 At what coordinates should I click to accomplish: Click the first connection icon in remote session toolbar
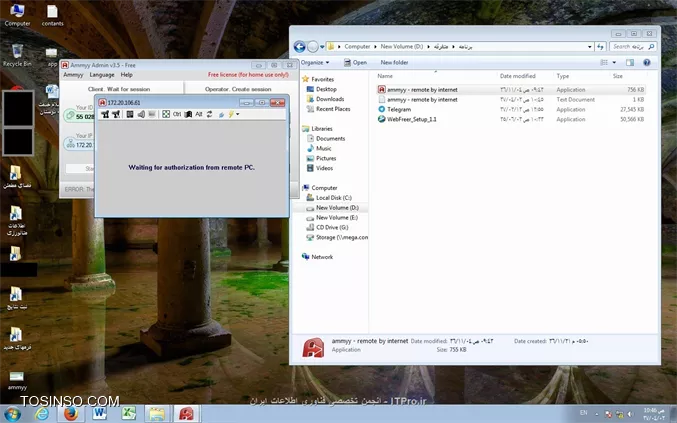(105, 114)
